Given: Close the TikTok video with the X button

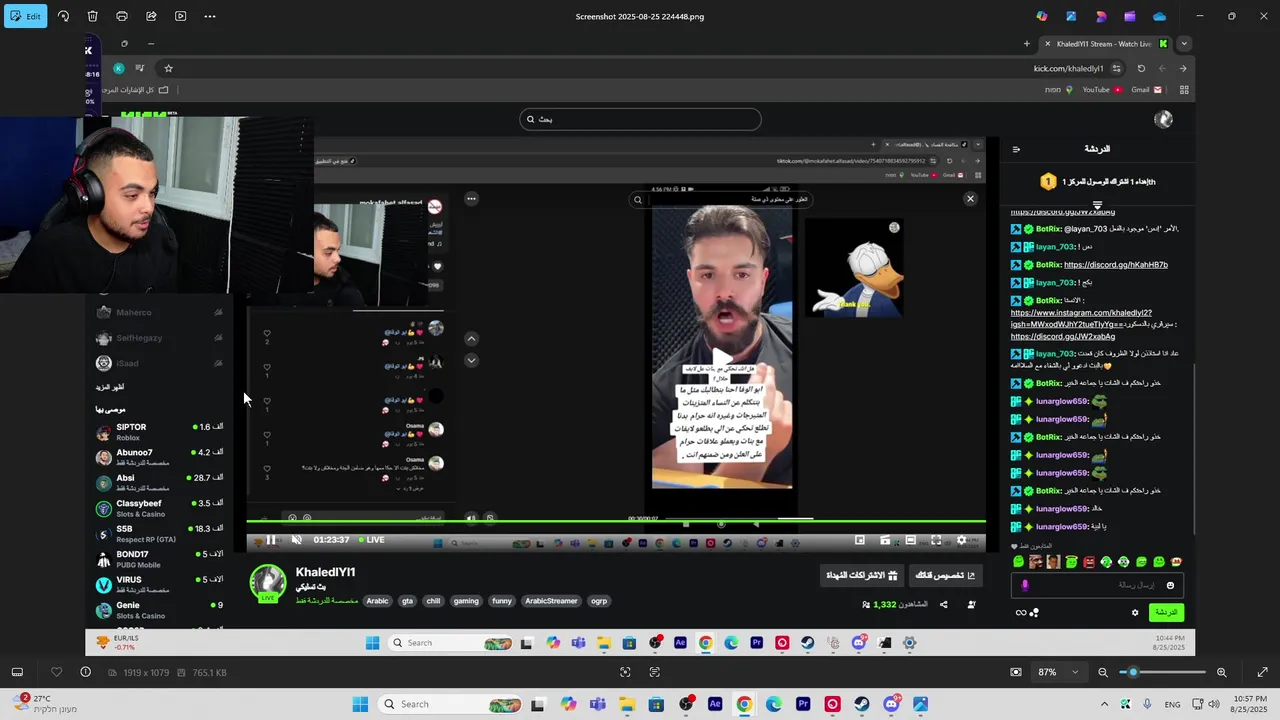Looking at the screenshot, I should (x=970, y=199).
